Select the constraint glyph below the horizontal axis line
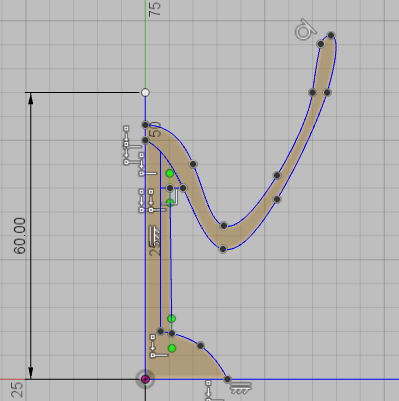 [214, 391]
